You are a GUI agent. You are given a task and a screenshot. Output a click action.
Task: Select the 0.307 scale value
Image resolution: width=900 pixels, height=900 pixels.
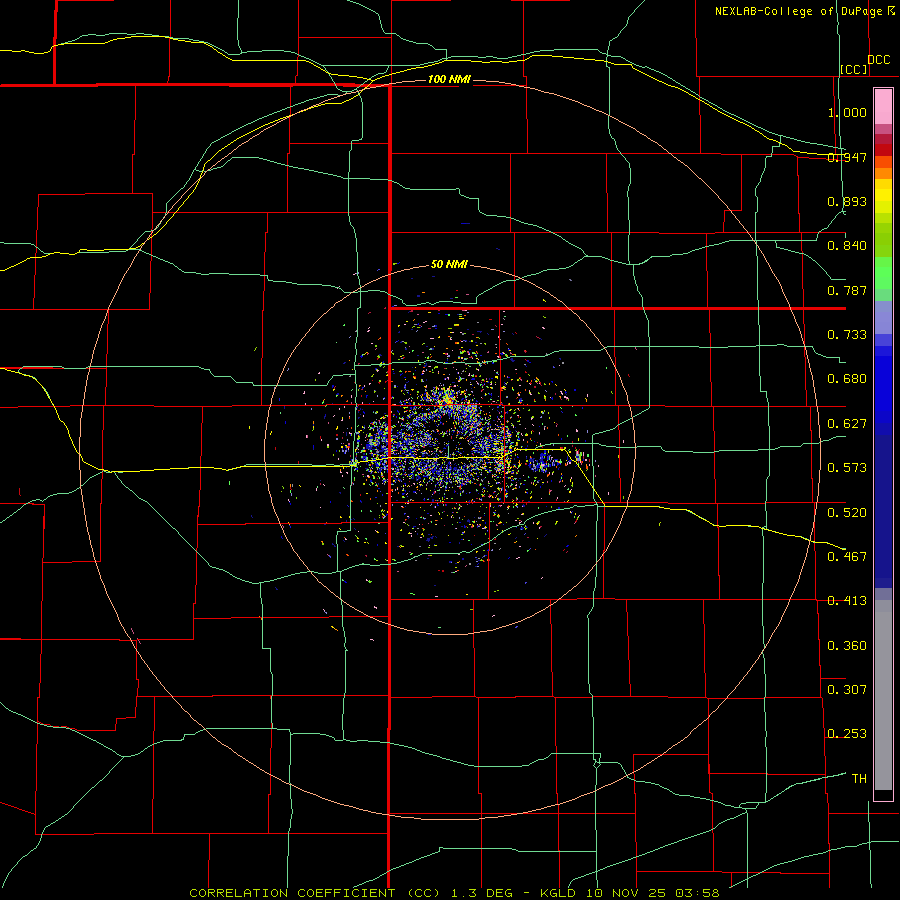(847, 690)
